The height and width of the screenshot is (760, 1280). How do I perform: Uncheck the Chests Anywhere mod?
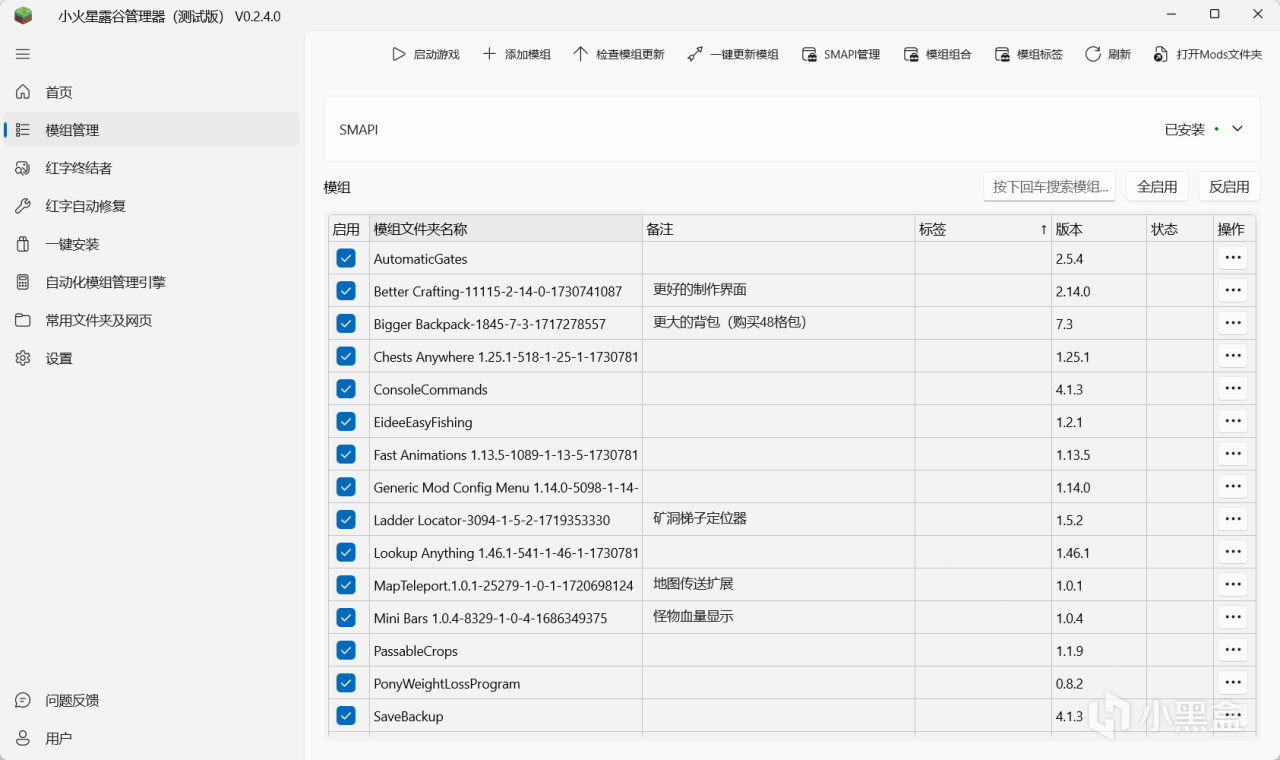click(346, 356)
